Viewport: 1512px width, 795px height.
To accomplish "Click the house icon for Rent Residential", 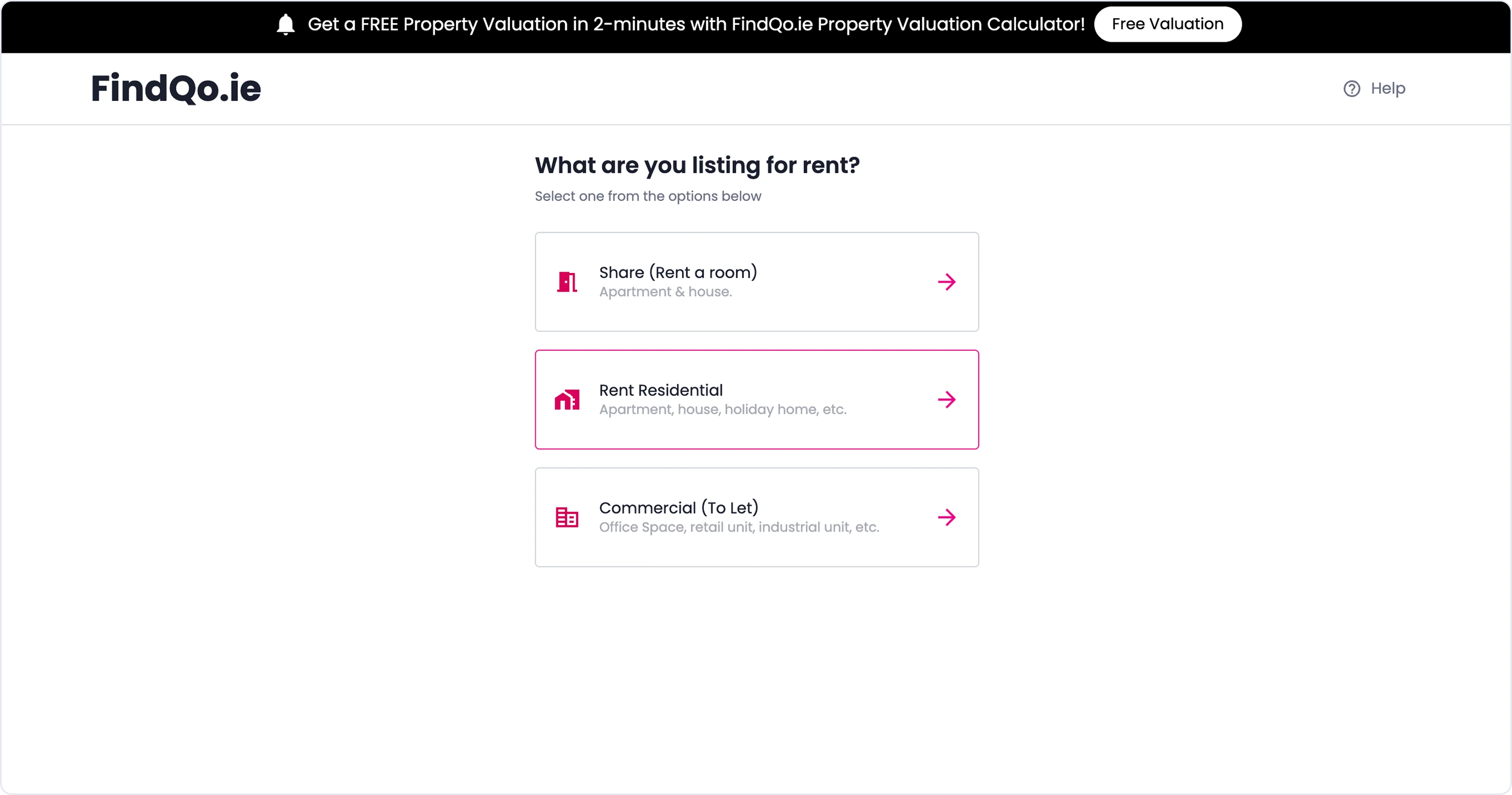I will click(x=566, y=400).
